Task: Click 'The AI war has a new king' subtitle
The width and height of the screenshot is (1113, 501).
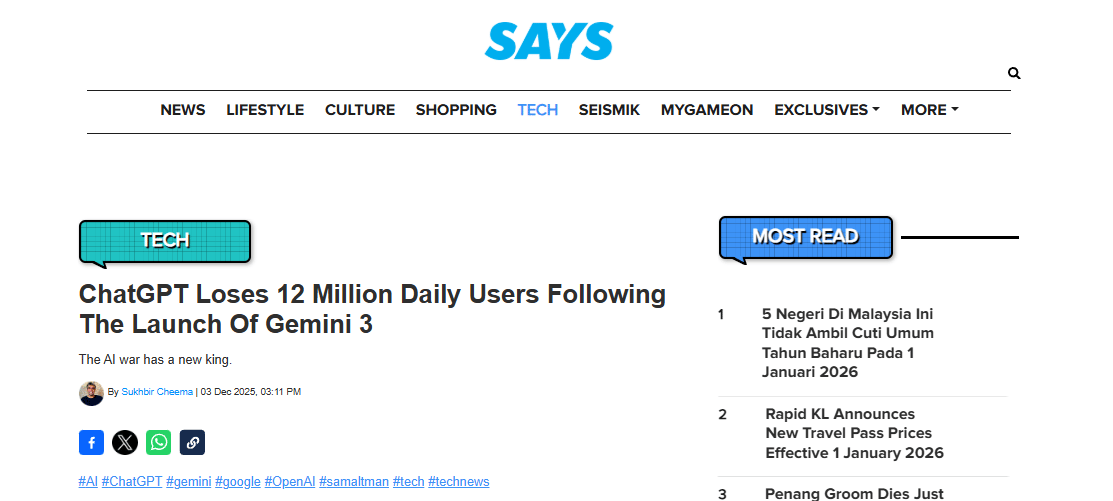Action: point(155,360)
